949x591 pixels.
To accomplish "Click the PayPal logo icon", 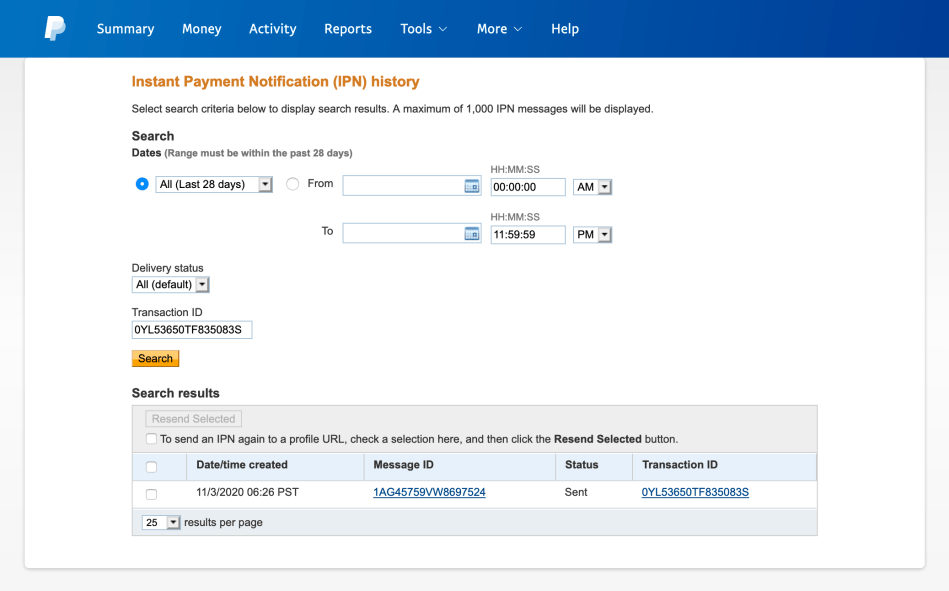I will click(54, 29).
